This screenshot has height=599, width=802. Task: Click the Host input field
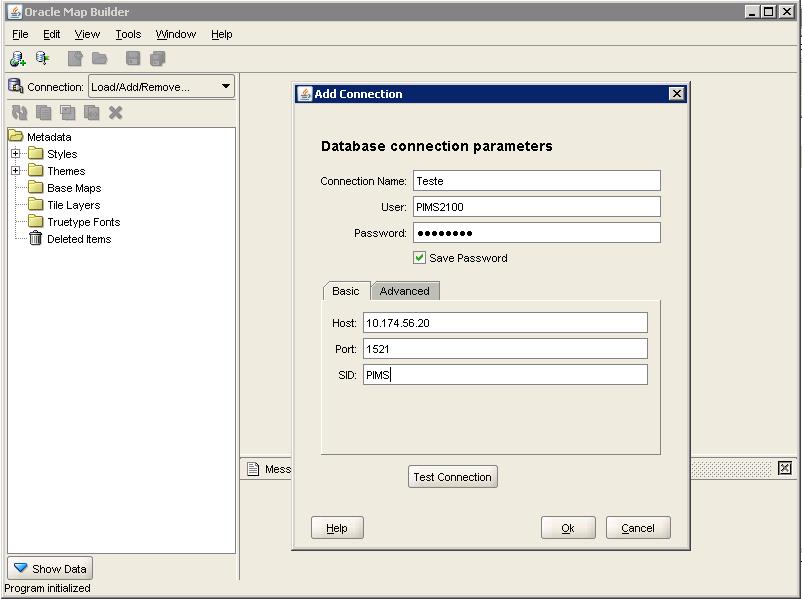click(x=505, y=323)
